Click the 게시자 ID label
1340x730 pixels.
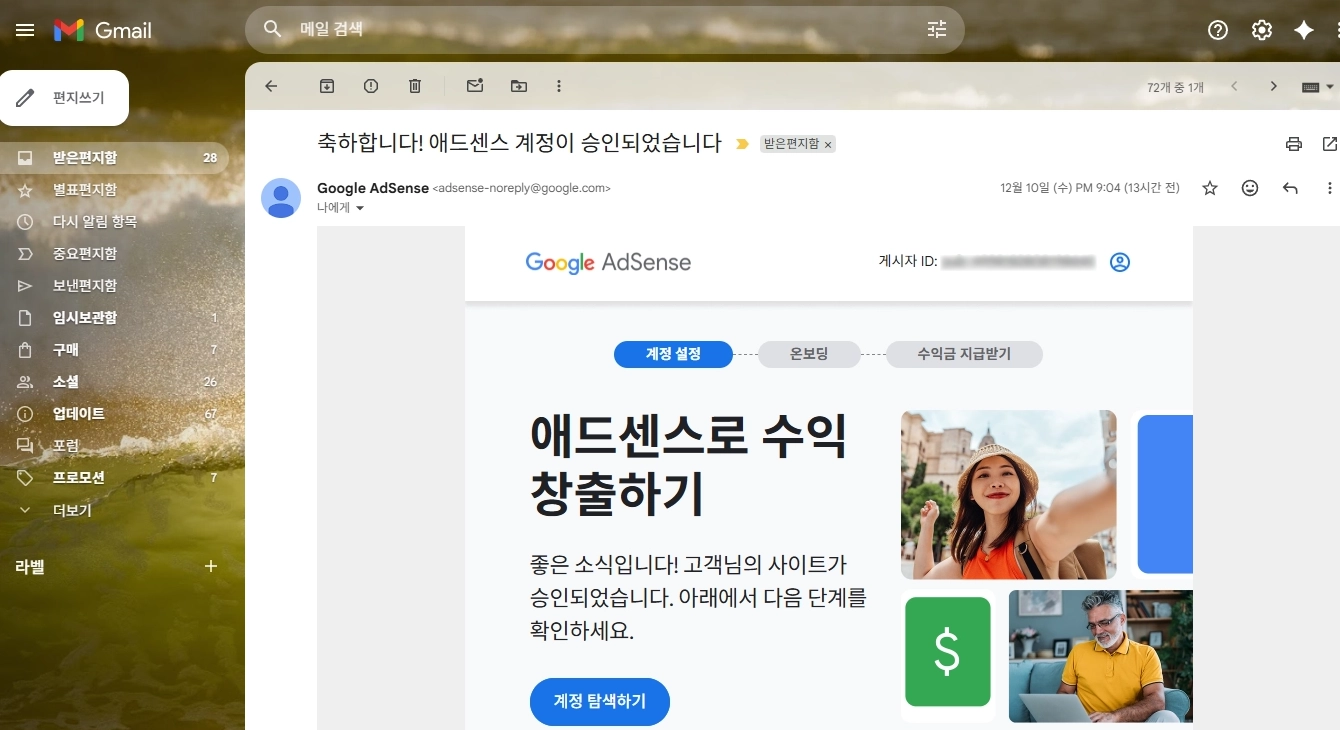tap(908, 262)
